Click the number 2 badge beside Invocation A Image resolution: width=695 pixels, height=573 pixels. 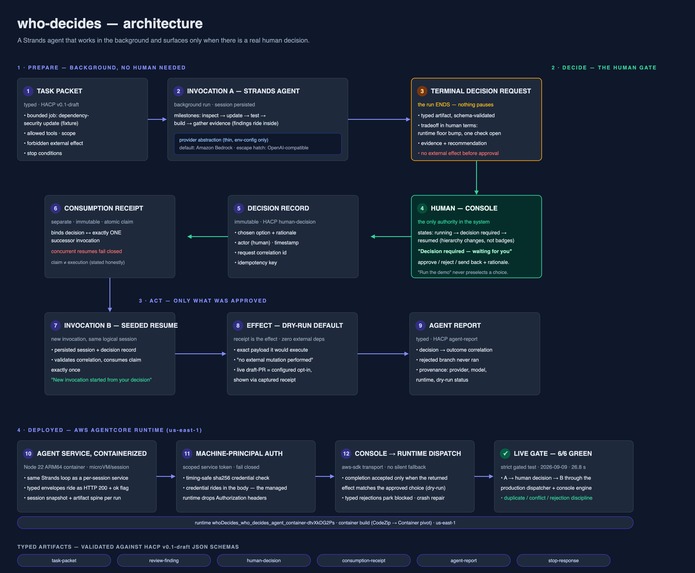pyautogui.click(x=178, y=91)
